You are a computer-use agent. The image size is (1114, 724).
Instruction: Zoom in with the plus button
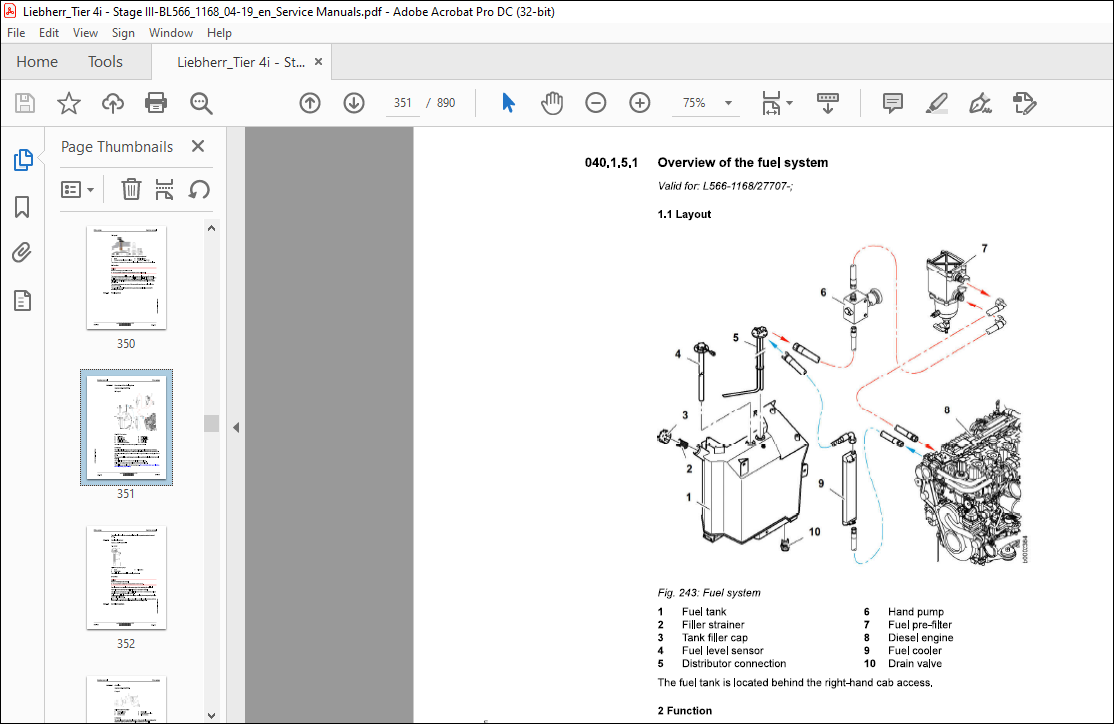639,103
